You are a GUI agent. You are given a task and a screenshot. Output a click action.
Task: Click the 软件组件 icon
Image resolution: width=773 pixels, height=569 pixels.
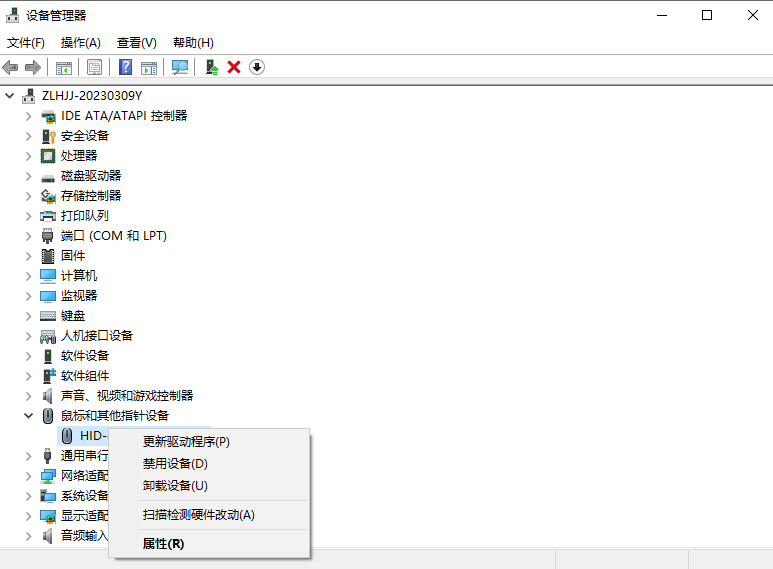point(49,376)
